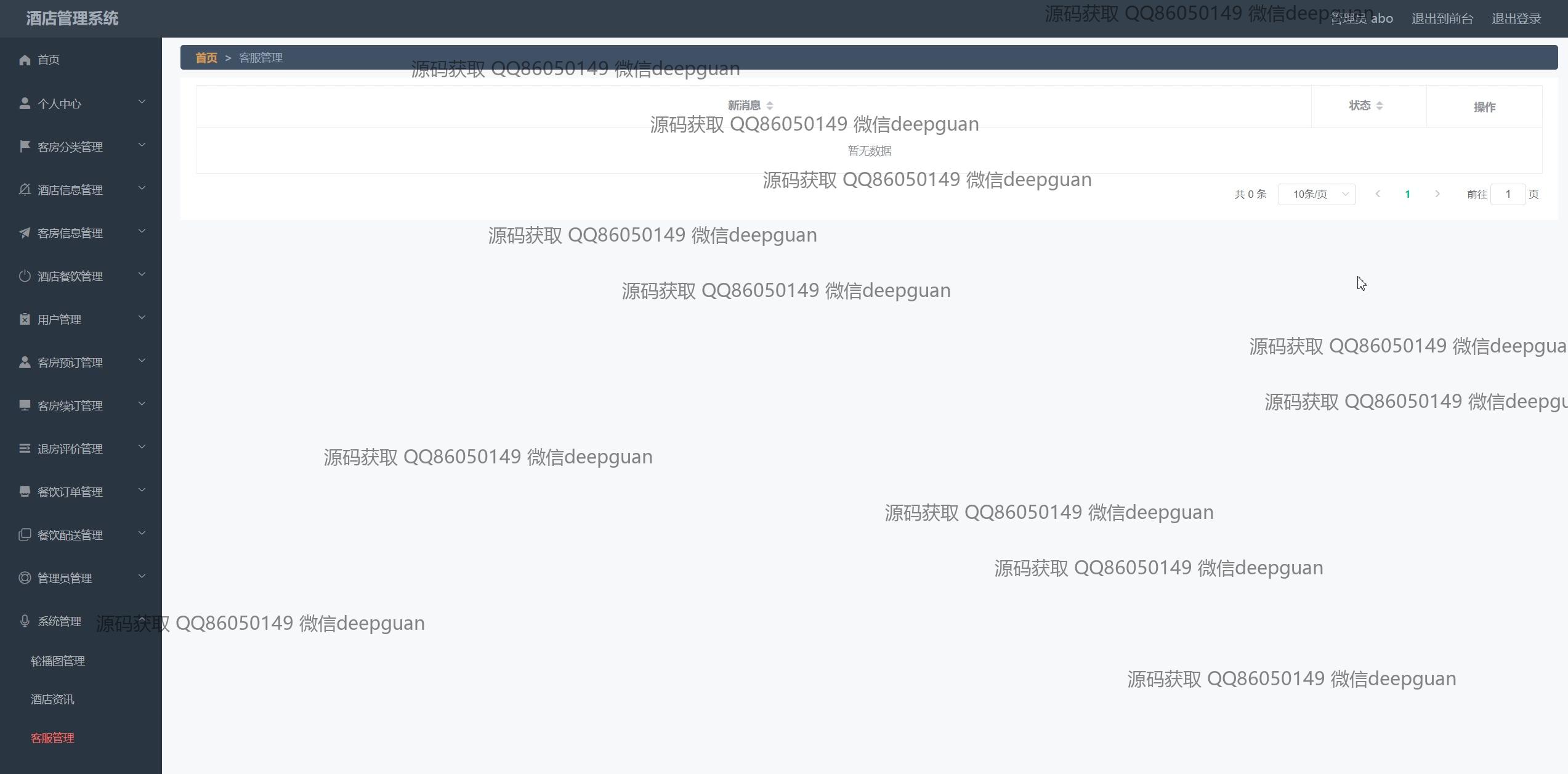The width and height of the screenshot is (1568, 774).
Task: Sort the table by the 新消息 column
Action: (x=769, y=106)
